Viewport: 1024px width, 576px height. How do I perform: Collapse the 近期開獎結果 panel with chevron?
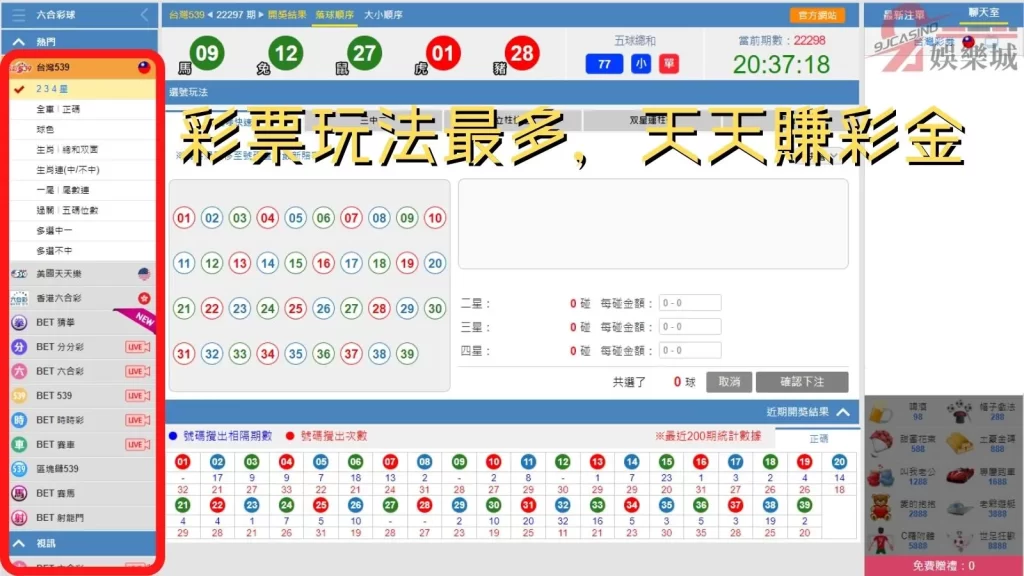pos(843,412)
